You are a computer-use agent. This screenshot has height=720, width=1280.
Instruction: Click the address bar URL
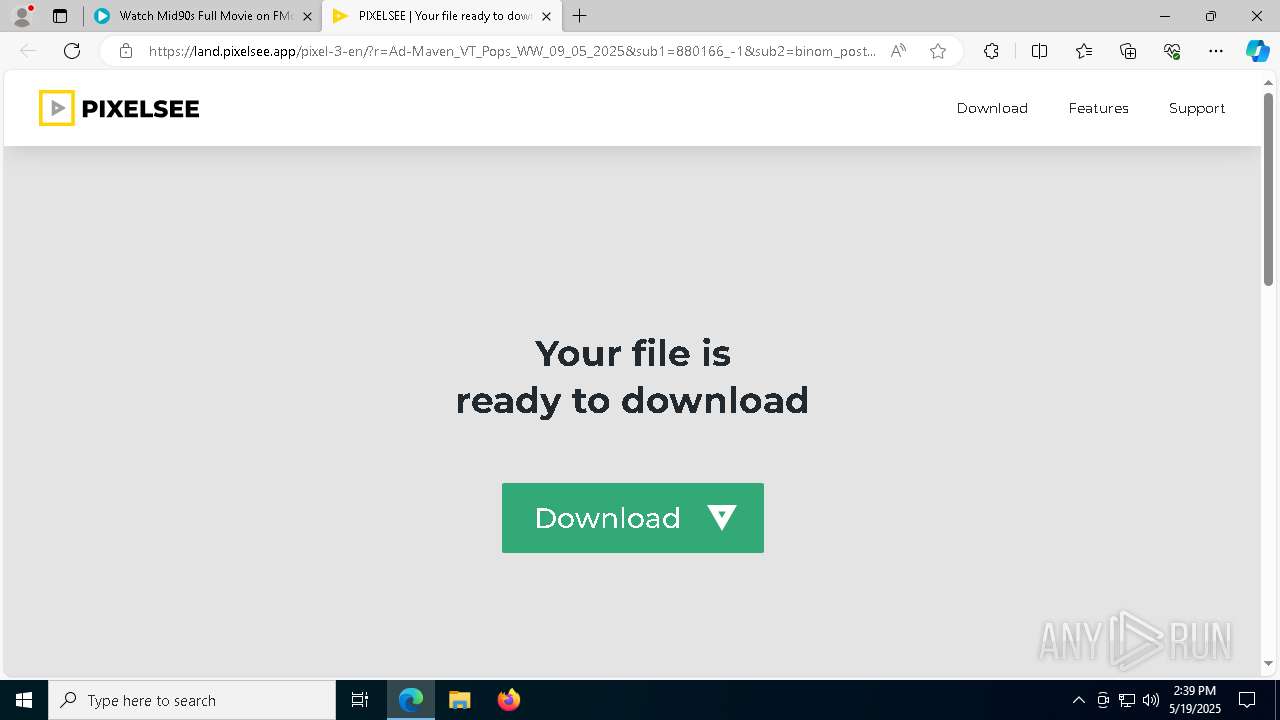coord(512,51)
